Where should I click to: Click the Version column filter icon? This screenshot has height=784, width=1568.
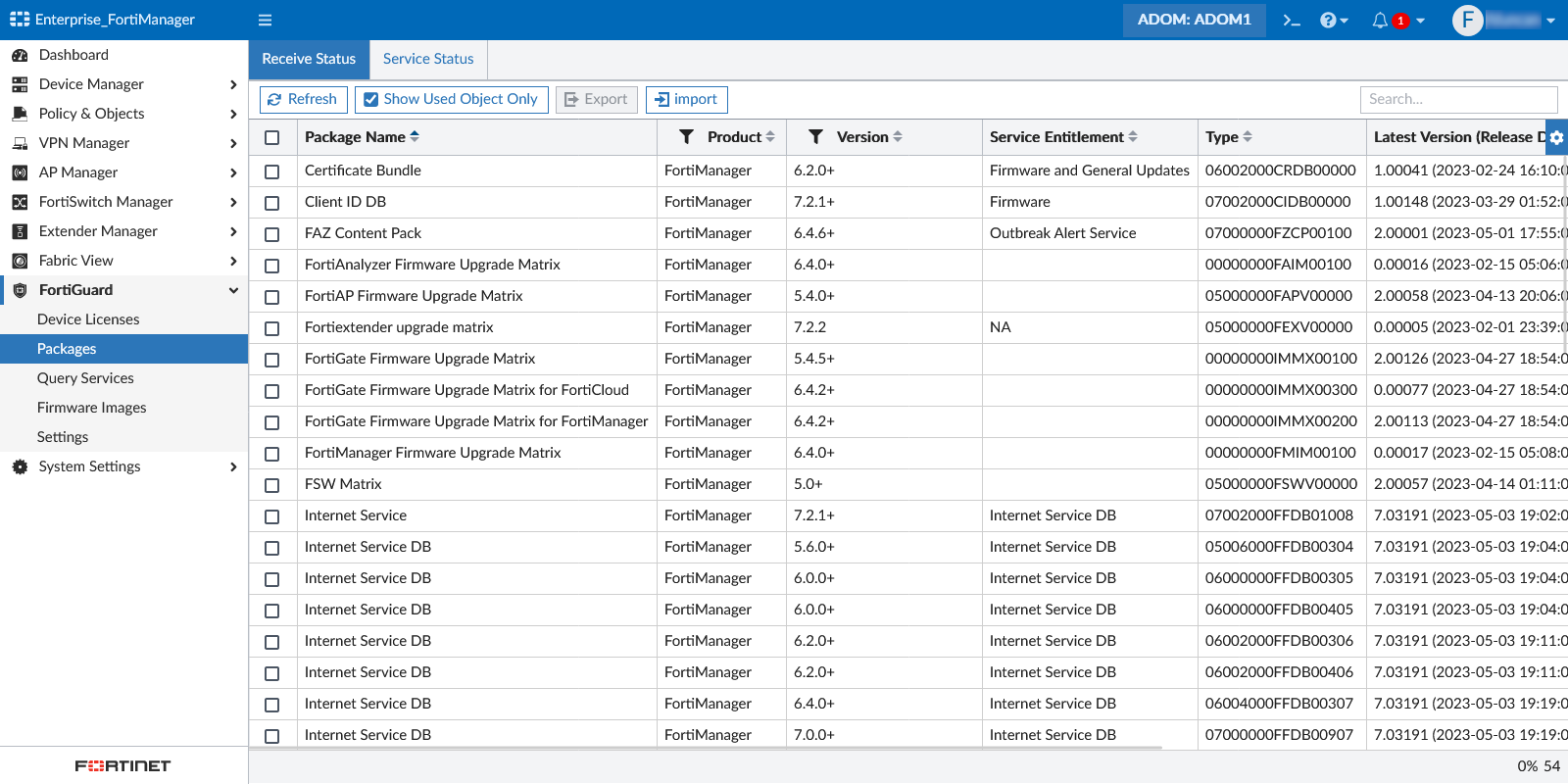[815, 137]
